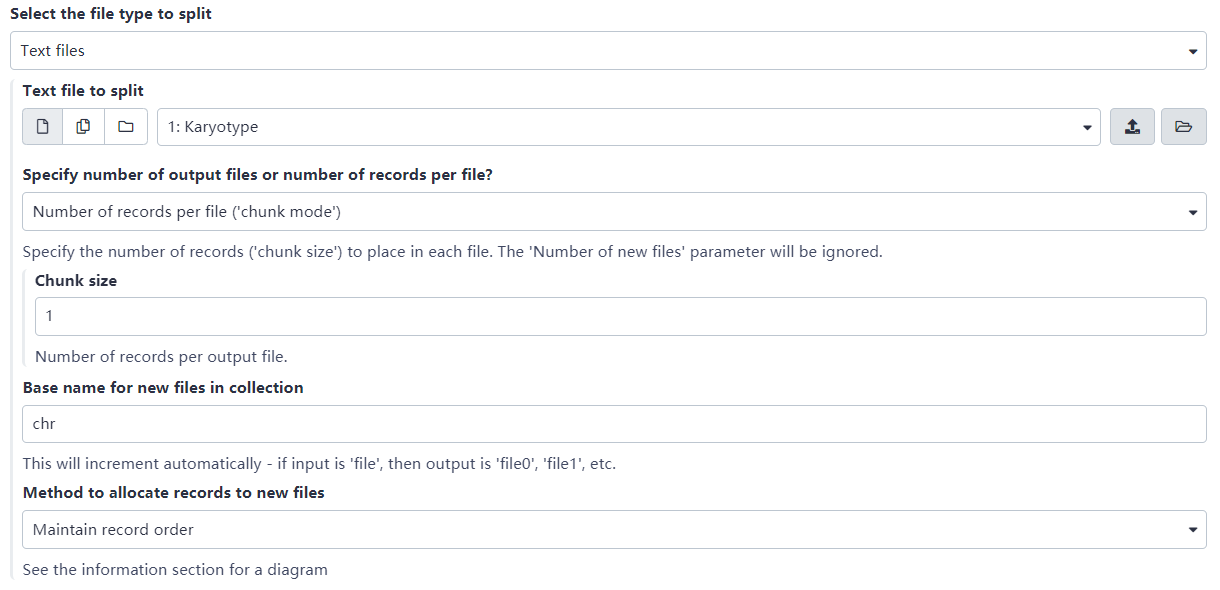Click the 'Select the file type to split' label
1220x590 pixels.
(x=111, y=15)
